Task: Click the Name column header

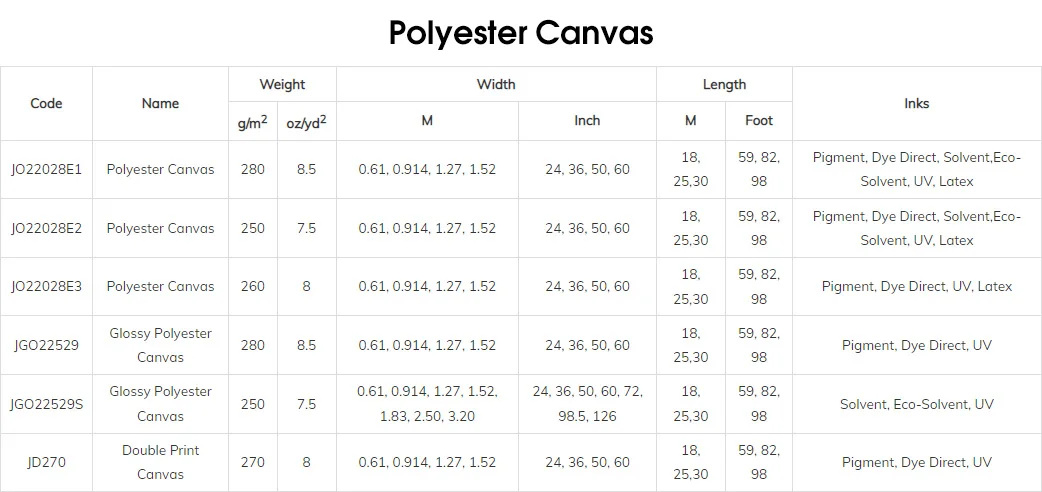Action: pyautogui.click(x=160, y=103)
